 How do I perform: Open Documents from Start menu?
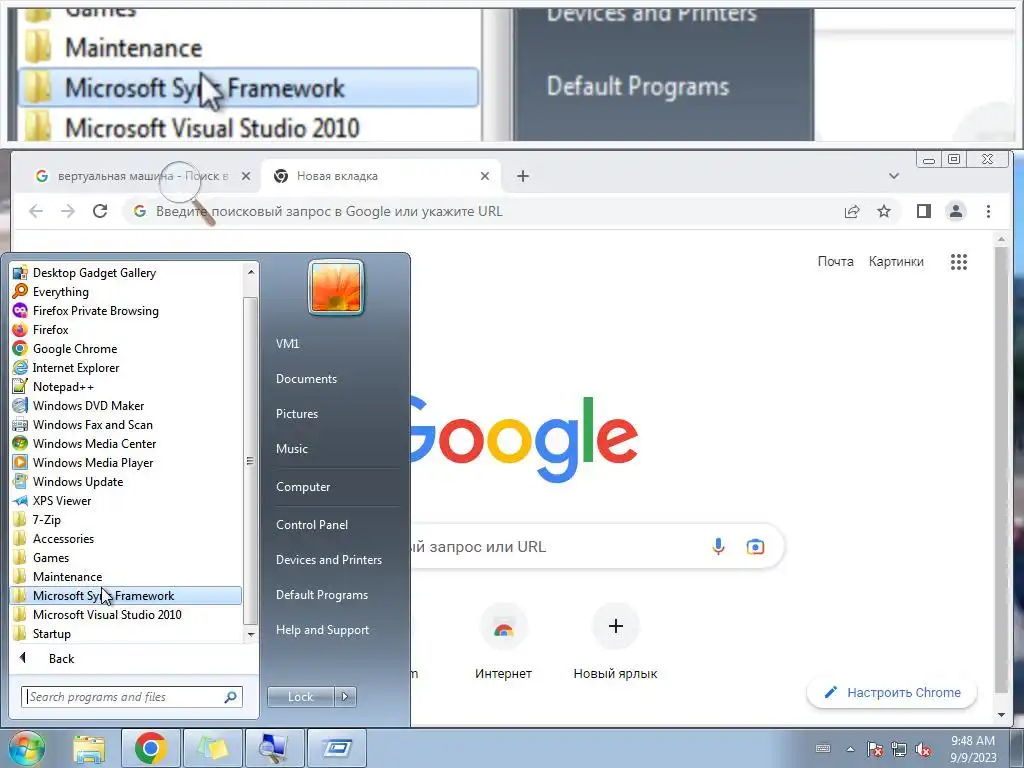(x=306, y=379)
